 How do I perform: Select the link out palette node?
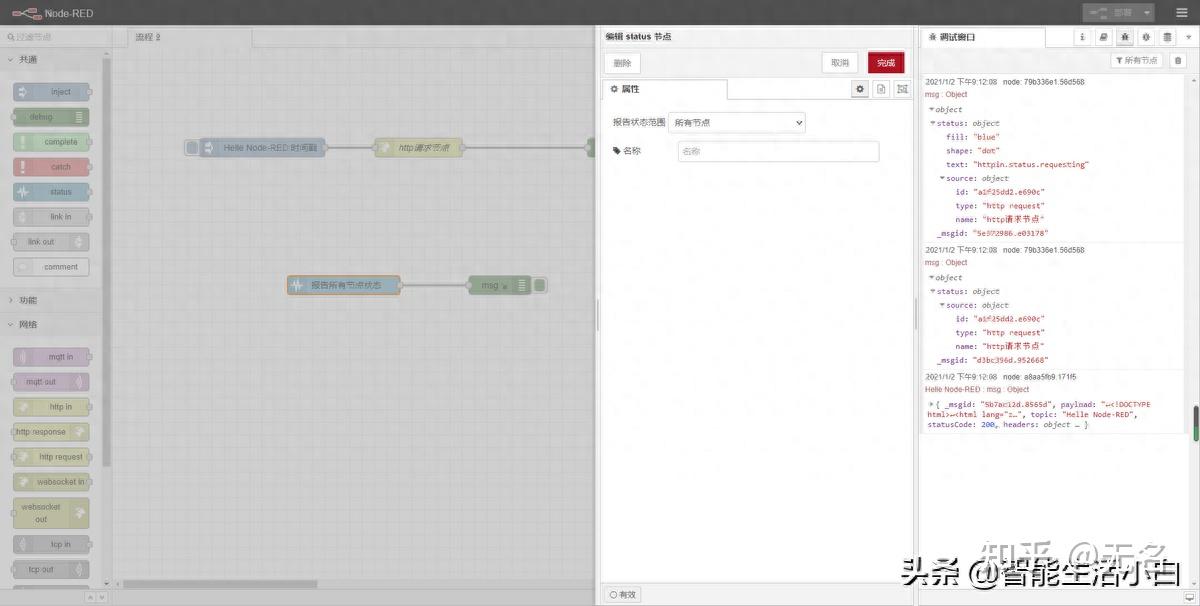tap(52, 242)
